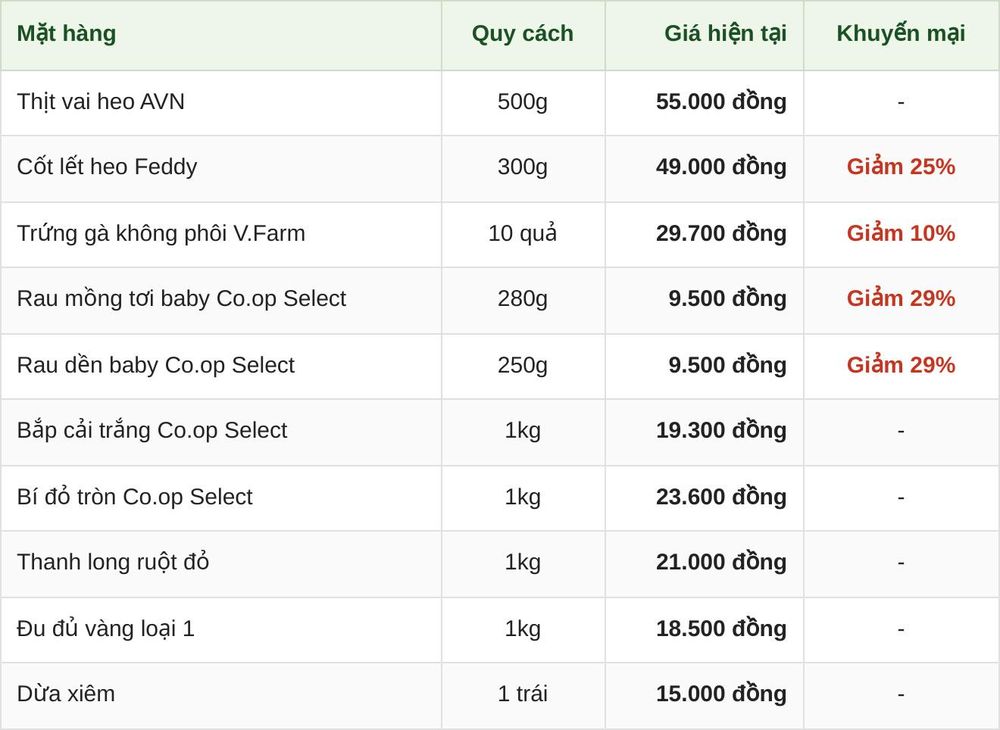Select Rau mồng tơi baby Co.op Select

pos(181,298)
